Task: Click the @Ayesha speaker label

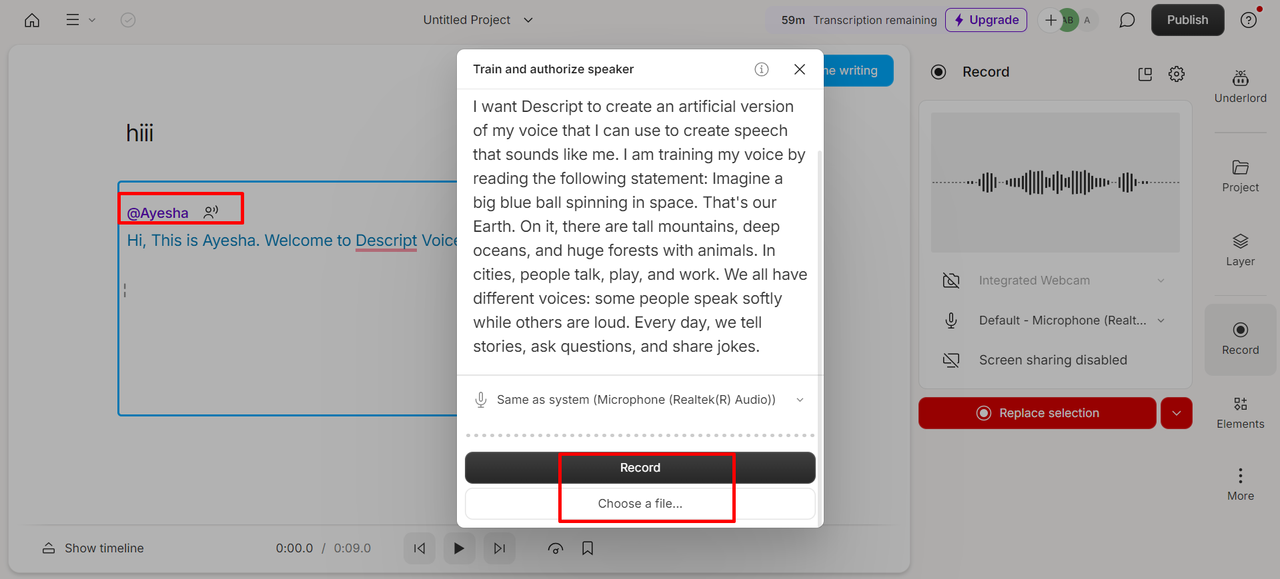Action: point(158,213)
